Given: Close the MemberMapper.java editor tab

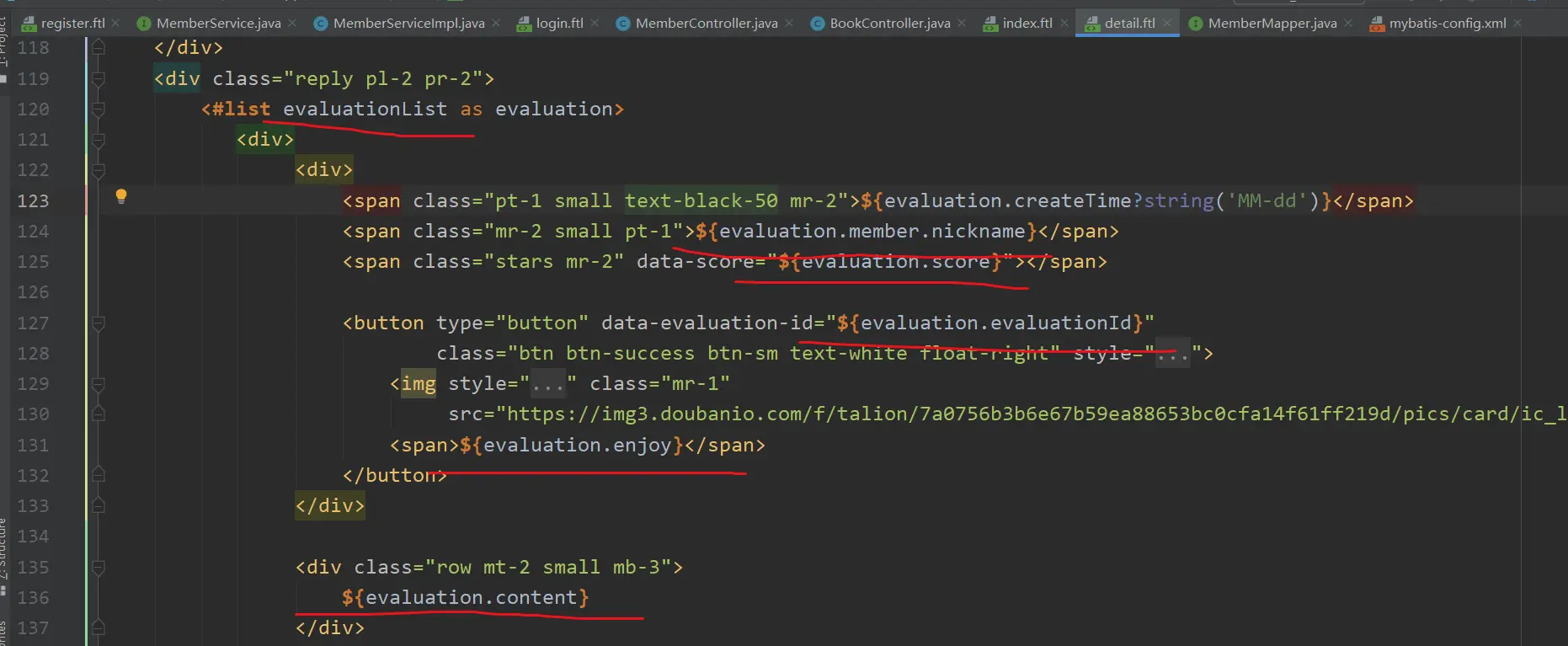Looking at the screenshot, I should (x=1348, y=23).
